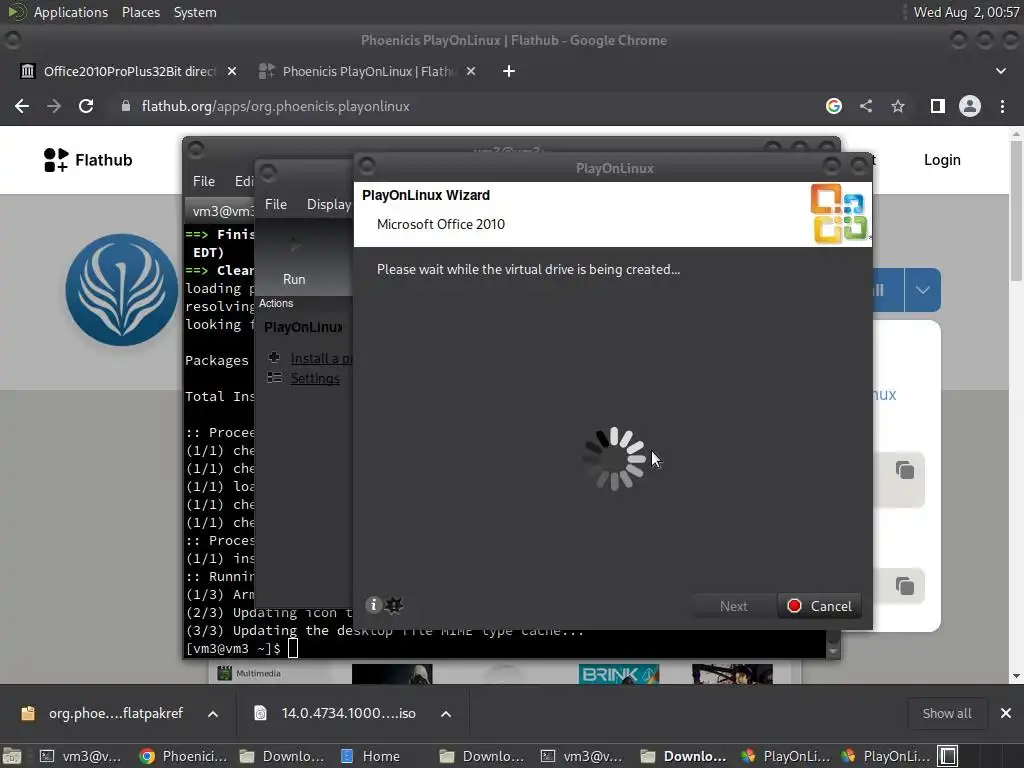Open System menu in top panel
The height and width of the screenshot is (768, 1024).
coord(195,12)
